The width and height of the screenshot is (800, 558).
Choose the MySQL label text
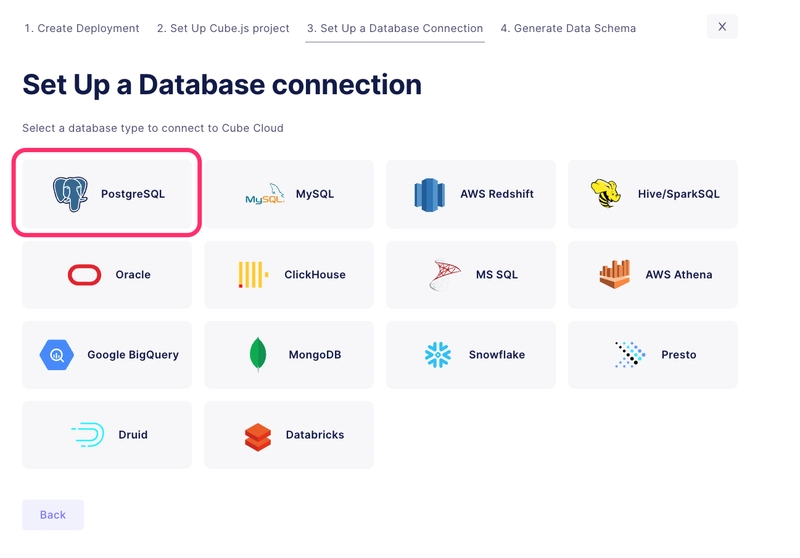click(315, 194)
